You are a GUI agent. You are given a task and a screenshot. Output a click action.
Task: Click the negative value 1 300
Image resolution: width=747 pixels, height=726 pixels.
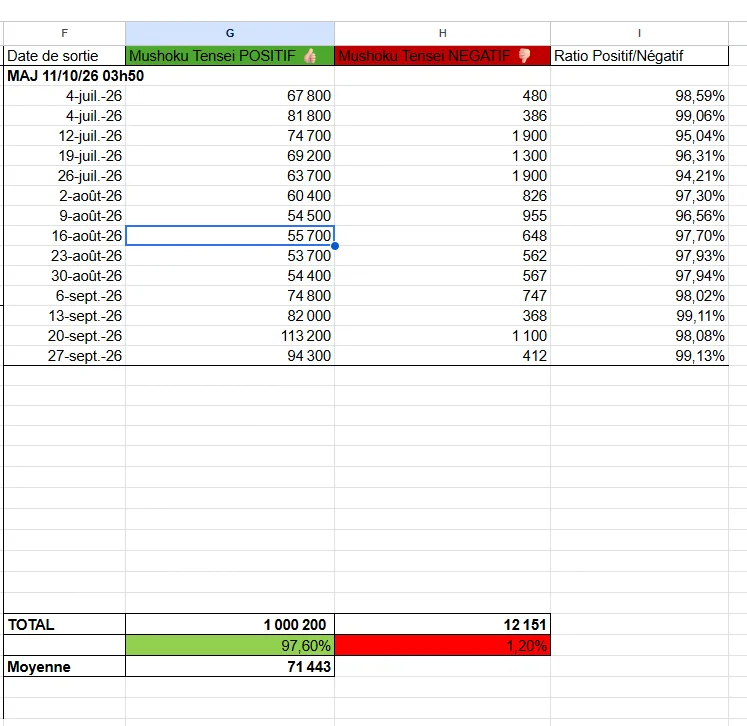[443, 156]
